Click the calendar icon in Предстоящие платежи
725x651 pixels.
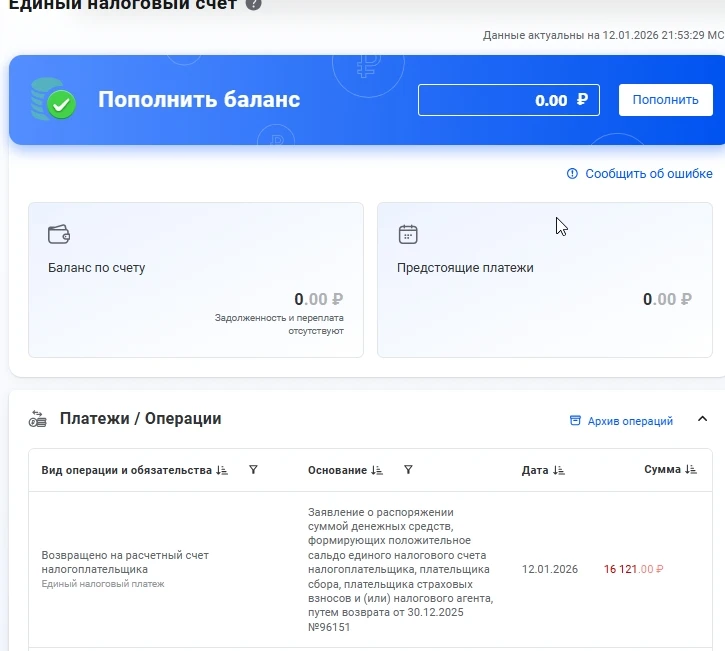[408, 234]
